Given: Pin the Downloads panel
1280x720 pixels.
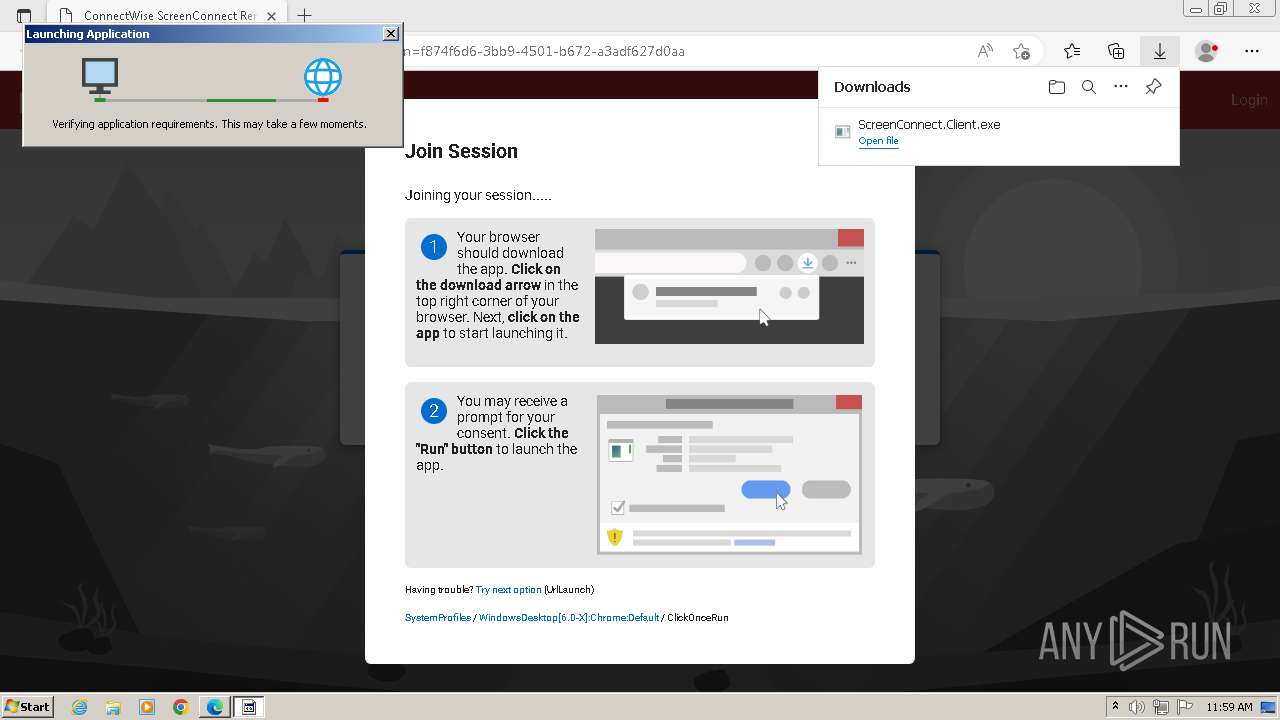Looking at the screenshot, I should (1153, 87).
